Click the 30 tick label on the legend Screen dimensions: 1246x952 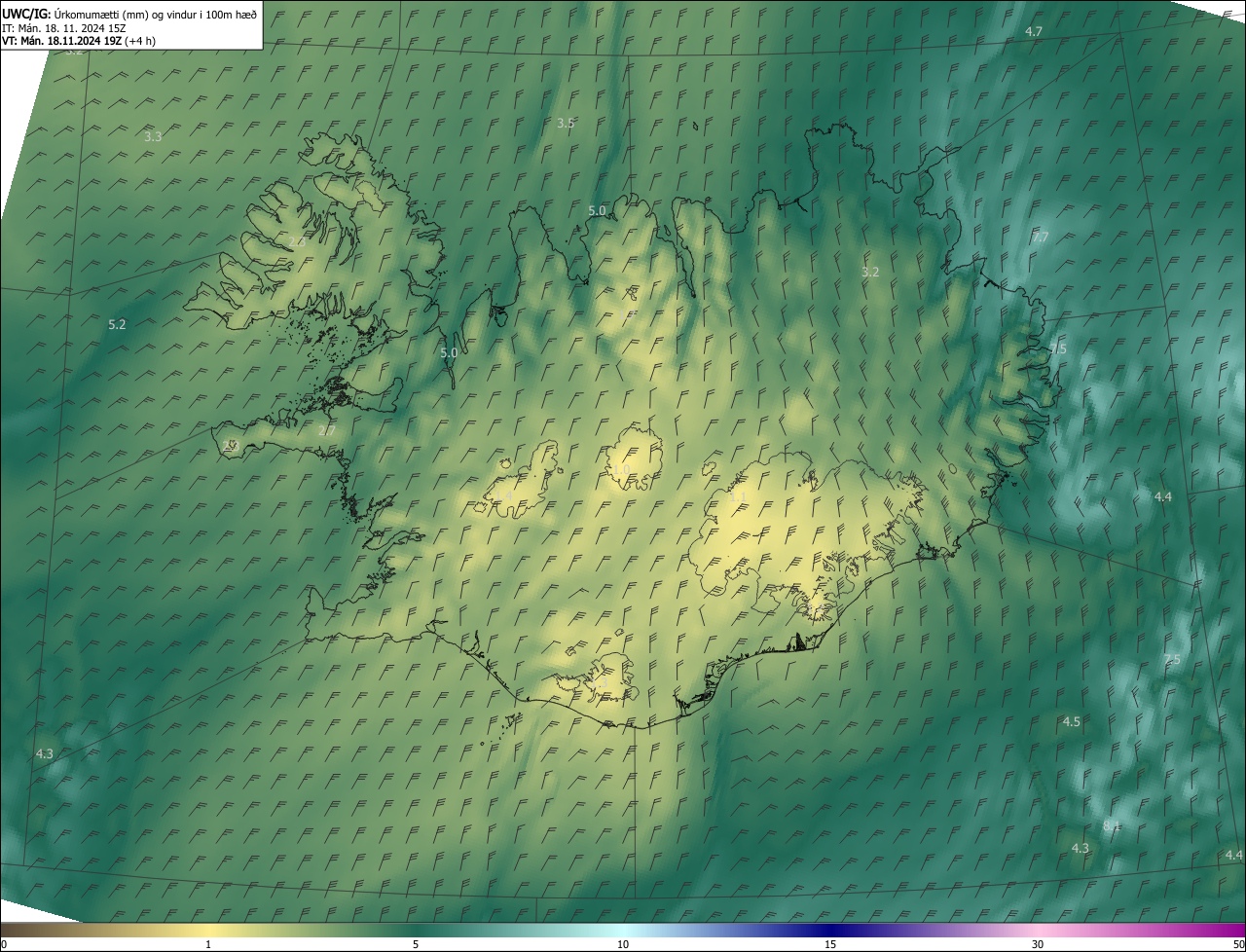(x=1038, y=944)
